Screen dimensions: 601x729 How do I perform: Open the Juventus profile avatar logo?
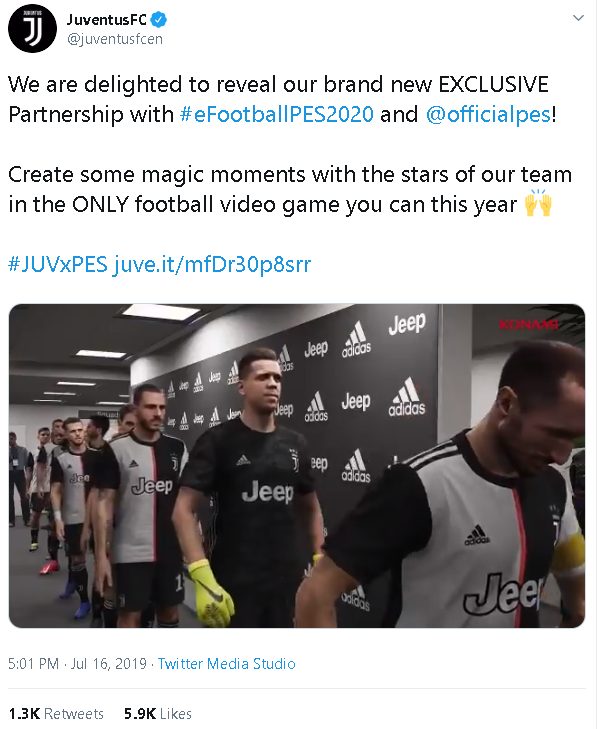tap(32, 28)
